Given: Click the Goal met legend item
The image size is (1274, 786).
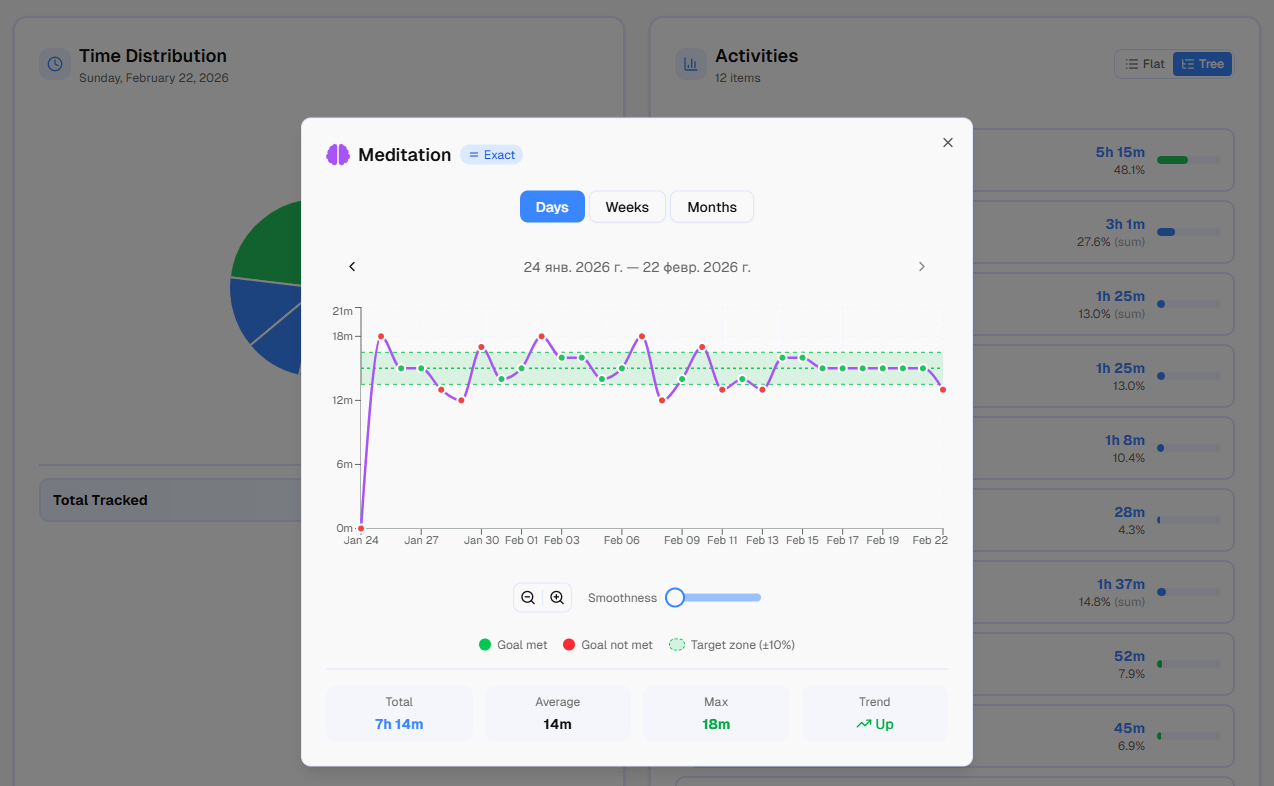Looking at the screenshot, I should tap(513, 645).
